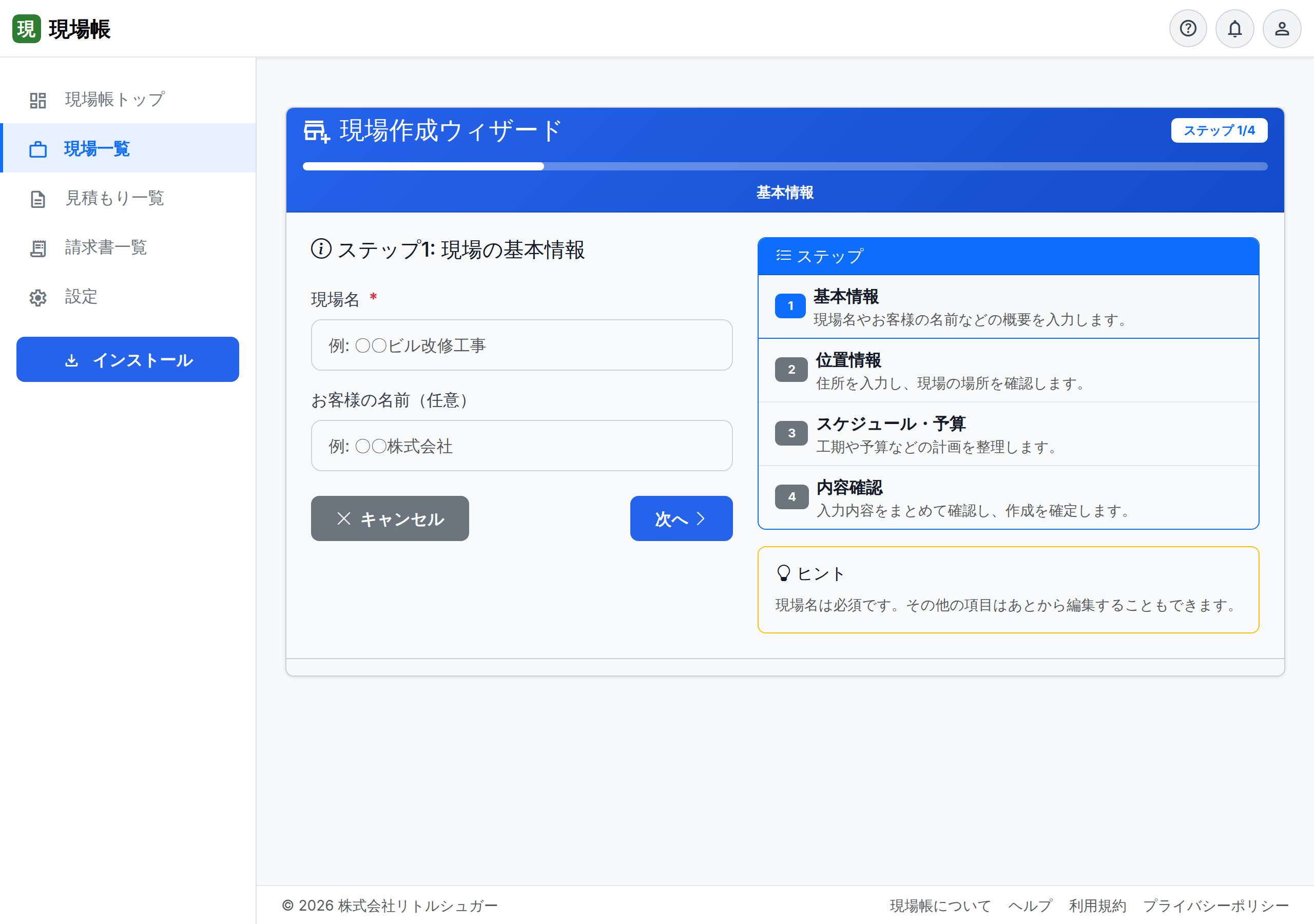The height and width of the screenshot is (924, 1314).
Task: Click the wizard header create icon
Action: (317, 131)
